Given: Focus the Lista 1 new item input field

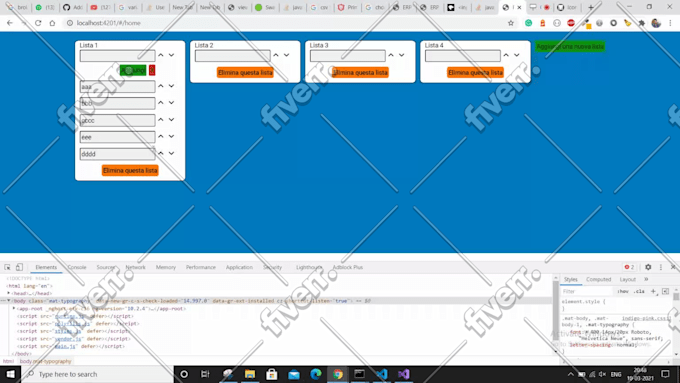Looking at the screenshot, I should [117, 56].
